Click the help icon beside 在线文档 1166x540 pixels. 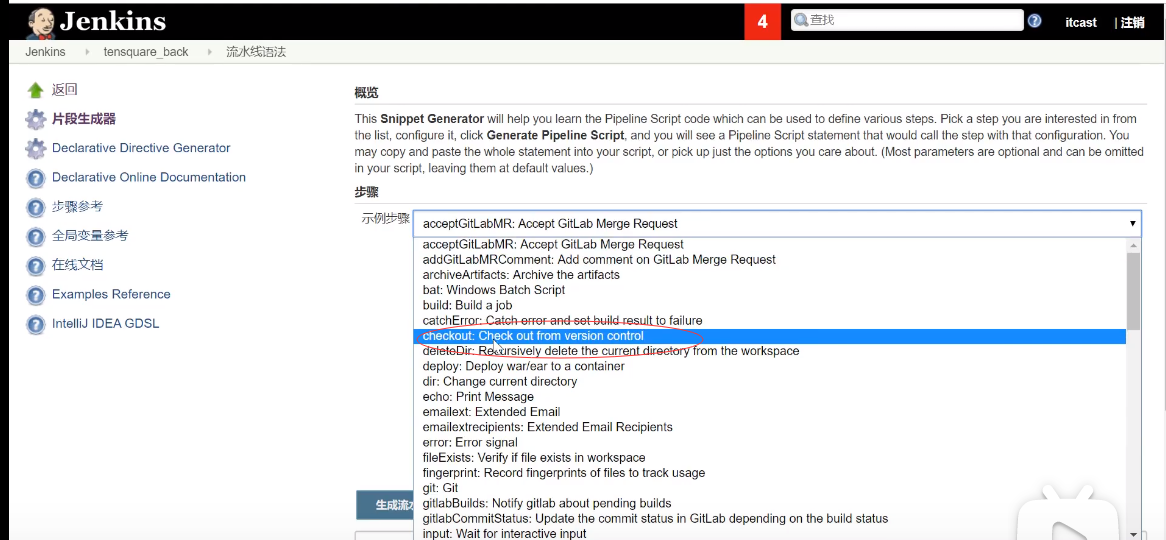[35, 266]
